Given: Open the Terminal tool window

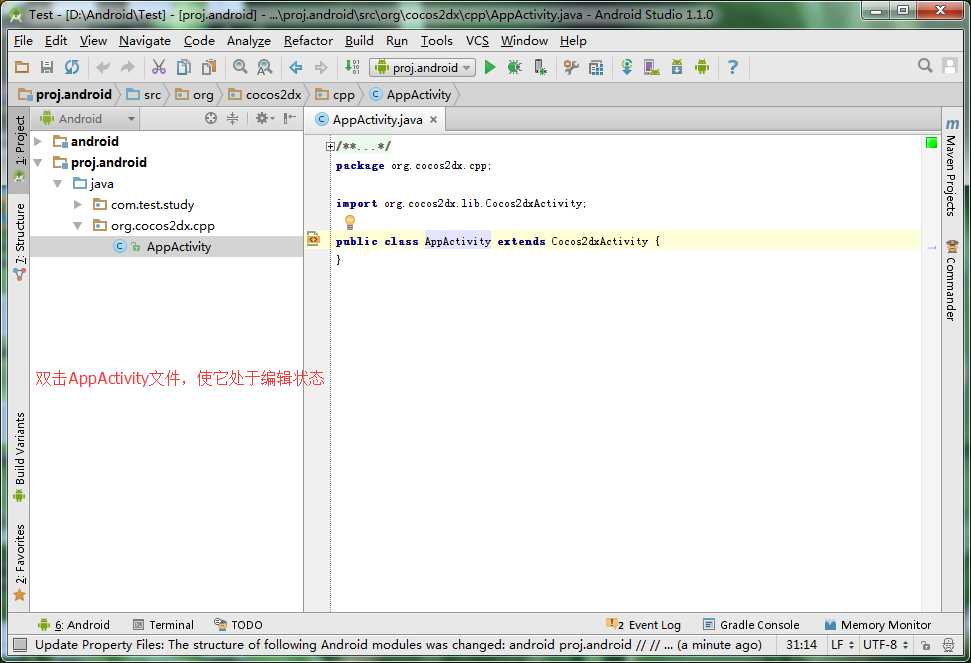Looking at the screenshot, I should pyautogui.click(x=163, y=625).
